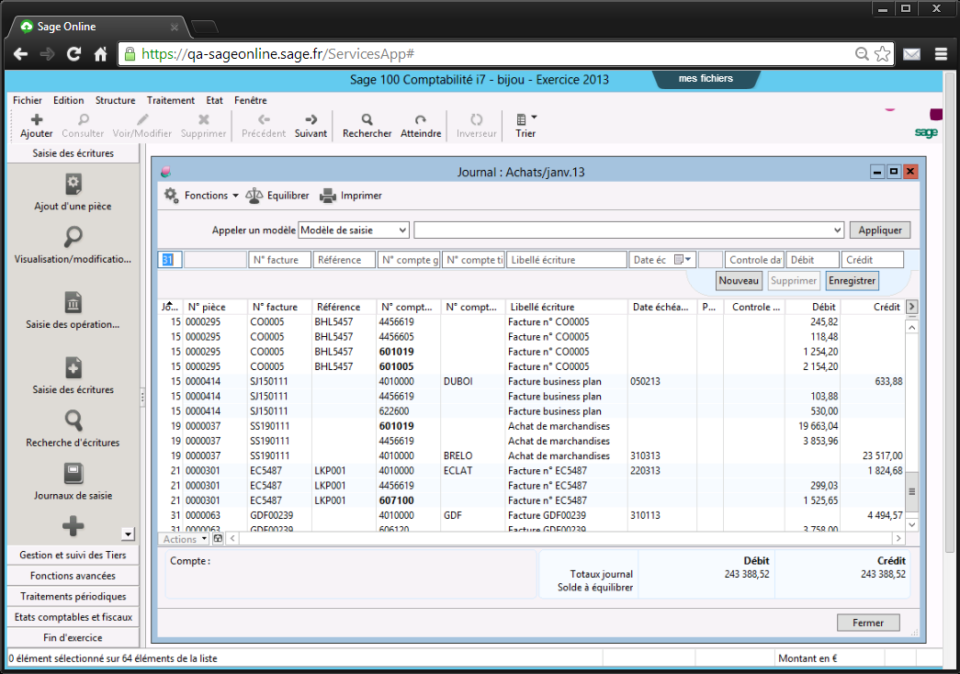The height and width of the screenshot is (674, 960).
Task: Expand the sidebar small dropdown arrow
Action: 128,534
